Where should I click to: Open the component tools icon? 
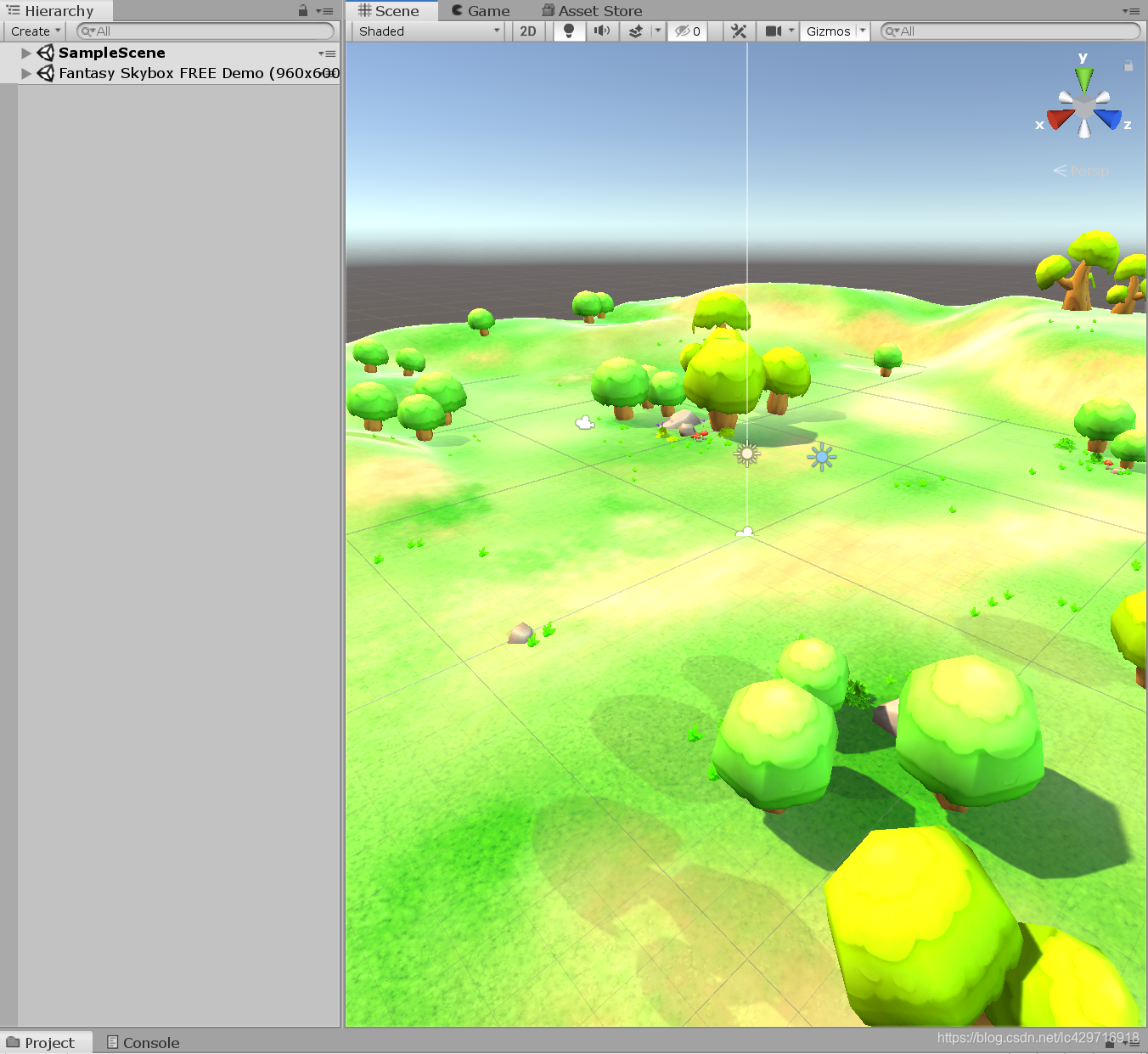pos(739,31)
